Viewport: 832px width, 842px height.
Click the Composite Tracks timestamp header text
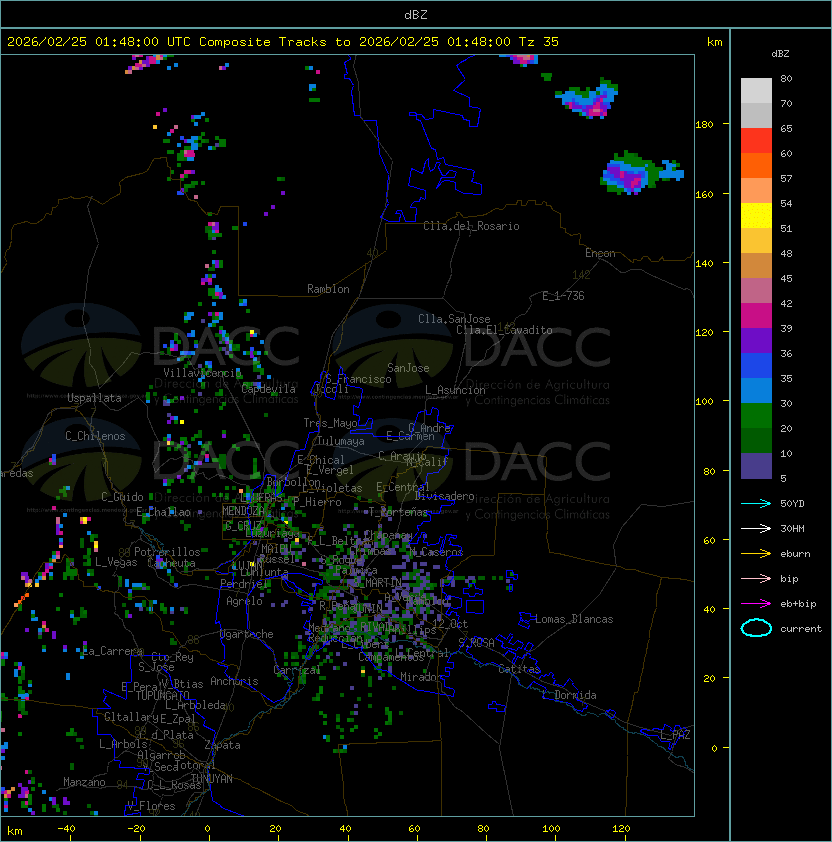point(283,42)
